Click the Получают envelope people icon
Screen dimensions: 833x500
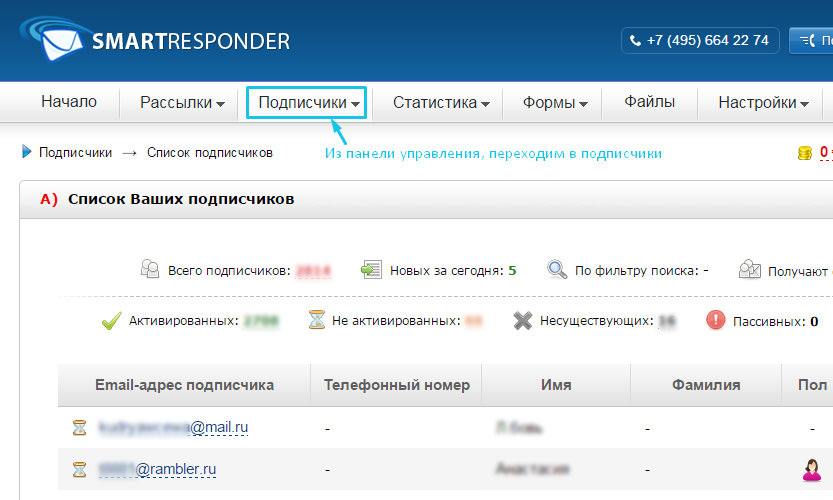pos(750,269)
